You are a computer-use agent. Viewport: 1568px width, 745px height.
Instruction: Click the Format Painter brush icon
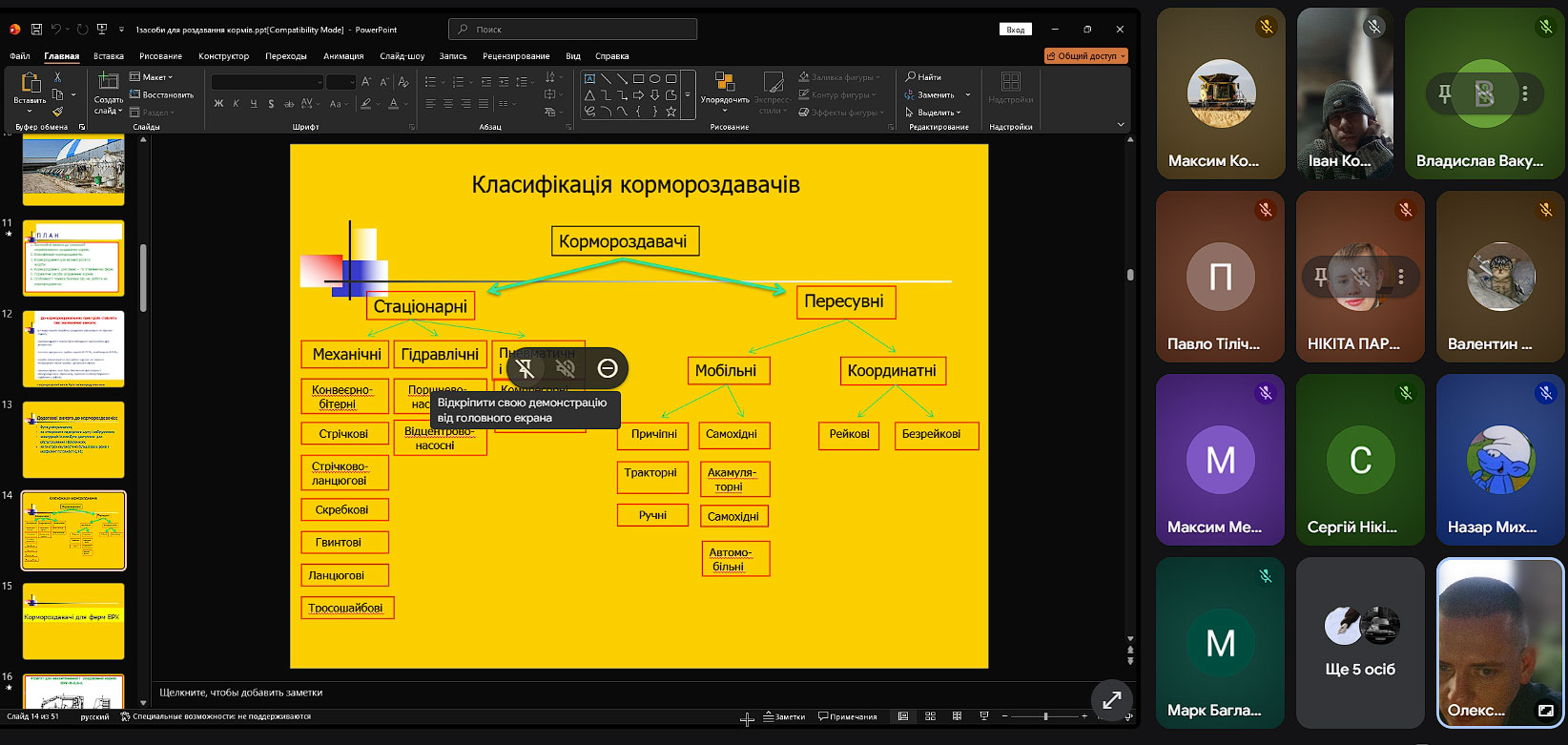57,112
